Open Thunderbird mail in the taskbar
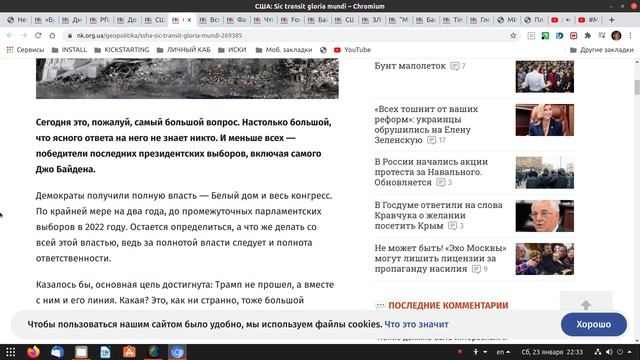 57,352
